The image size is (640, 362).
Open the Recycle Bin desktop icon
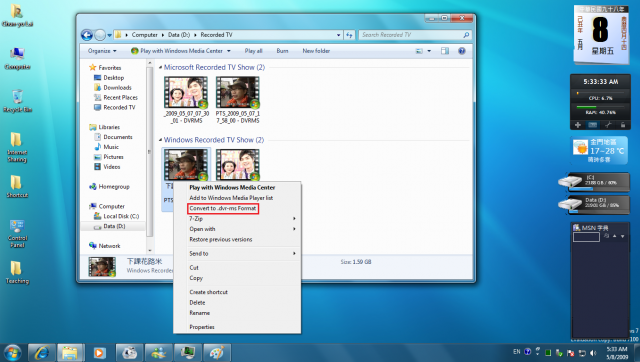click(x=17, y=101)
